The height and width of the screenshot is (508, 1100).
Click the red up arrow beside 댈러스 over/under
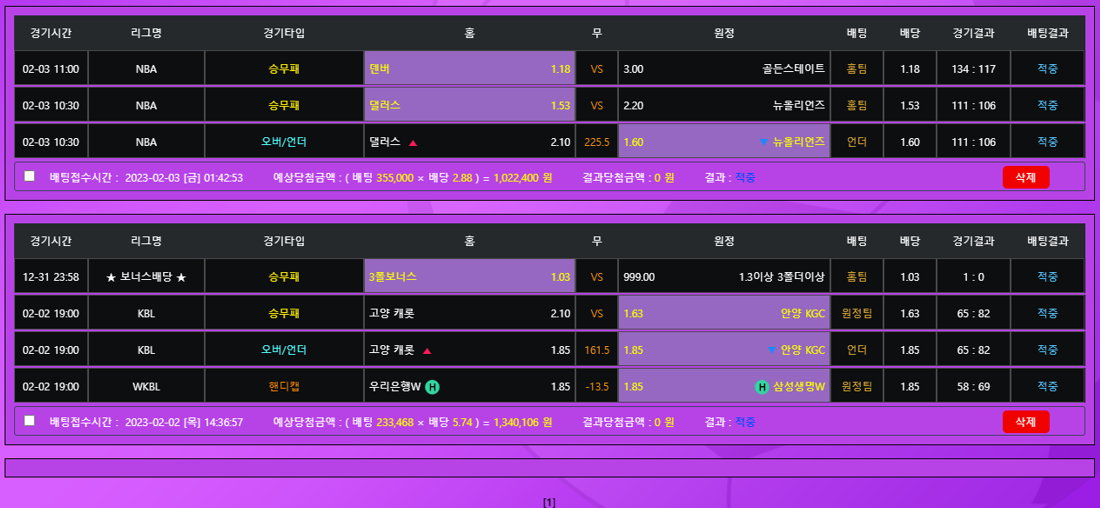(413, 142)
